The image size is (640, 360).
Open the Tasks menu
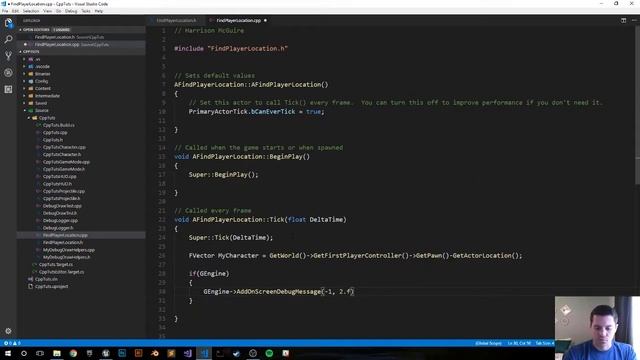(x=86, y=11)
